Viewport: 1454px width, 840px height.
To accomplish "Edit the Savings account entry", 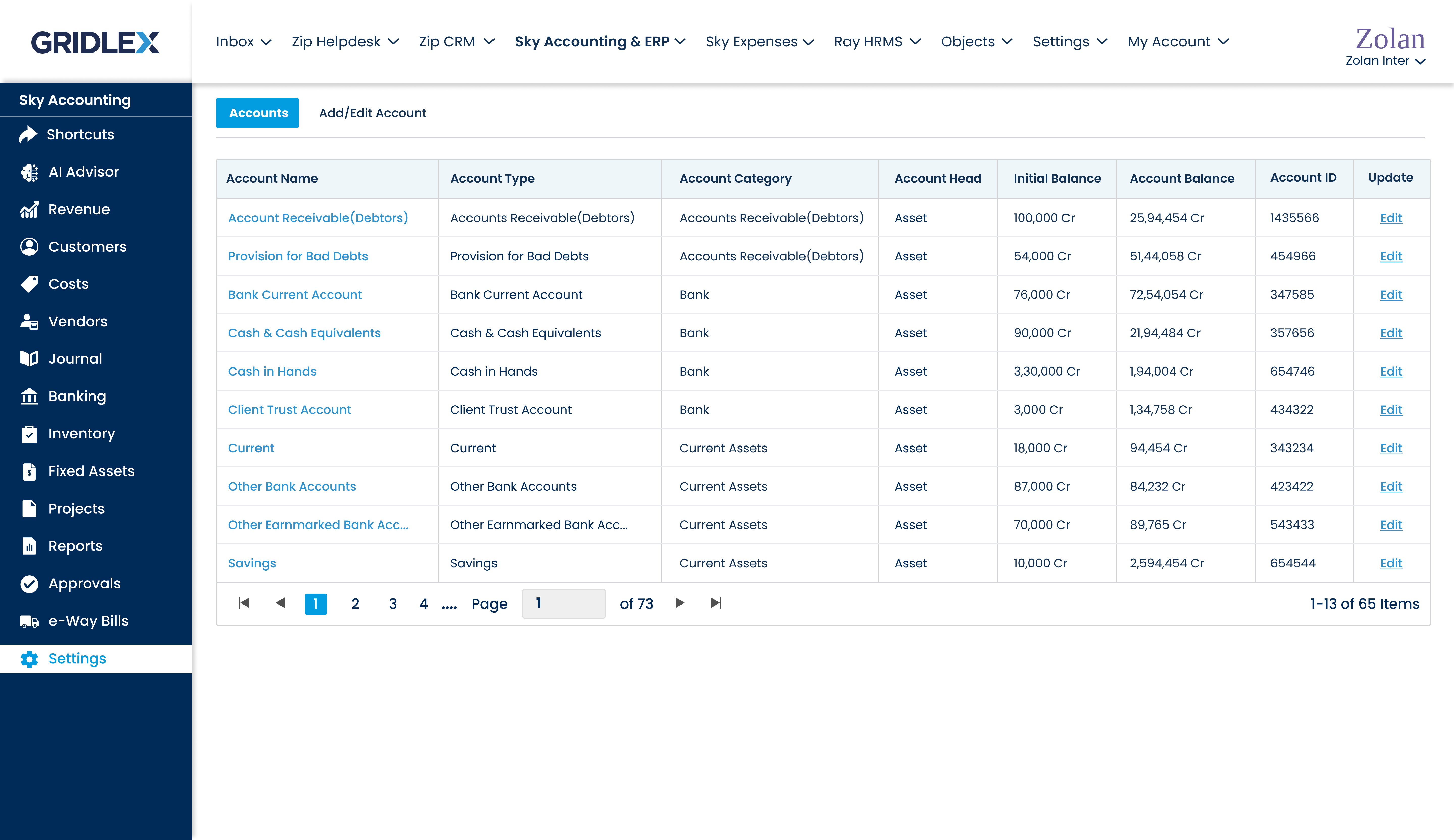I will point(1391,563).
